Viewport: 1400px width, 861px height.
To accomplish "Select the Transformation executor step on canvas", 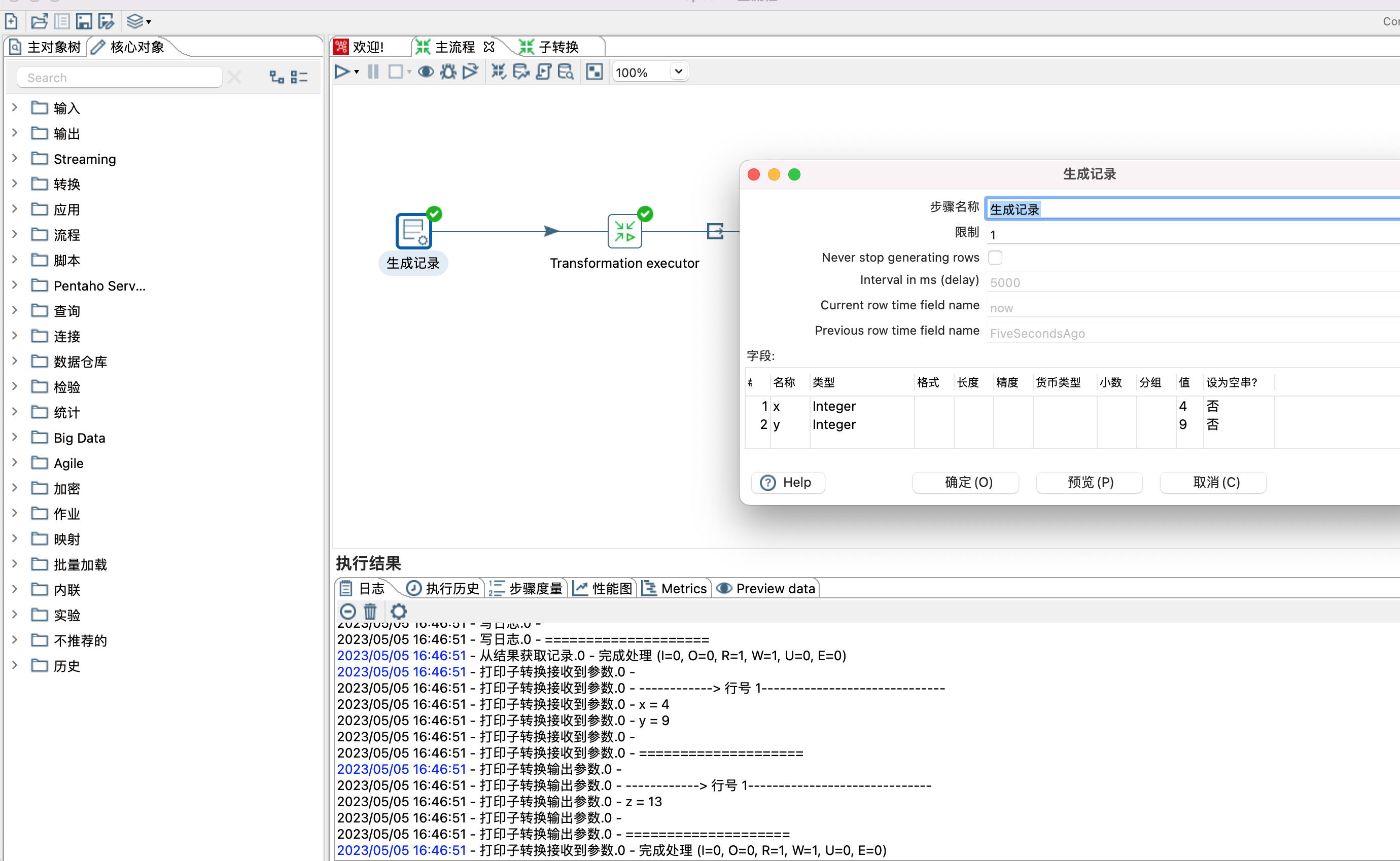I will pos(624,231).
